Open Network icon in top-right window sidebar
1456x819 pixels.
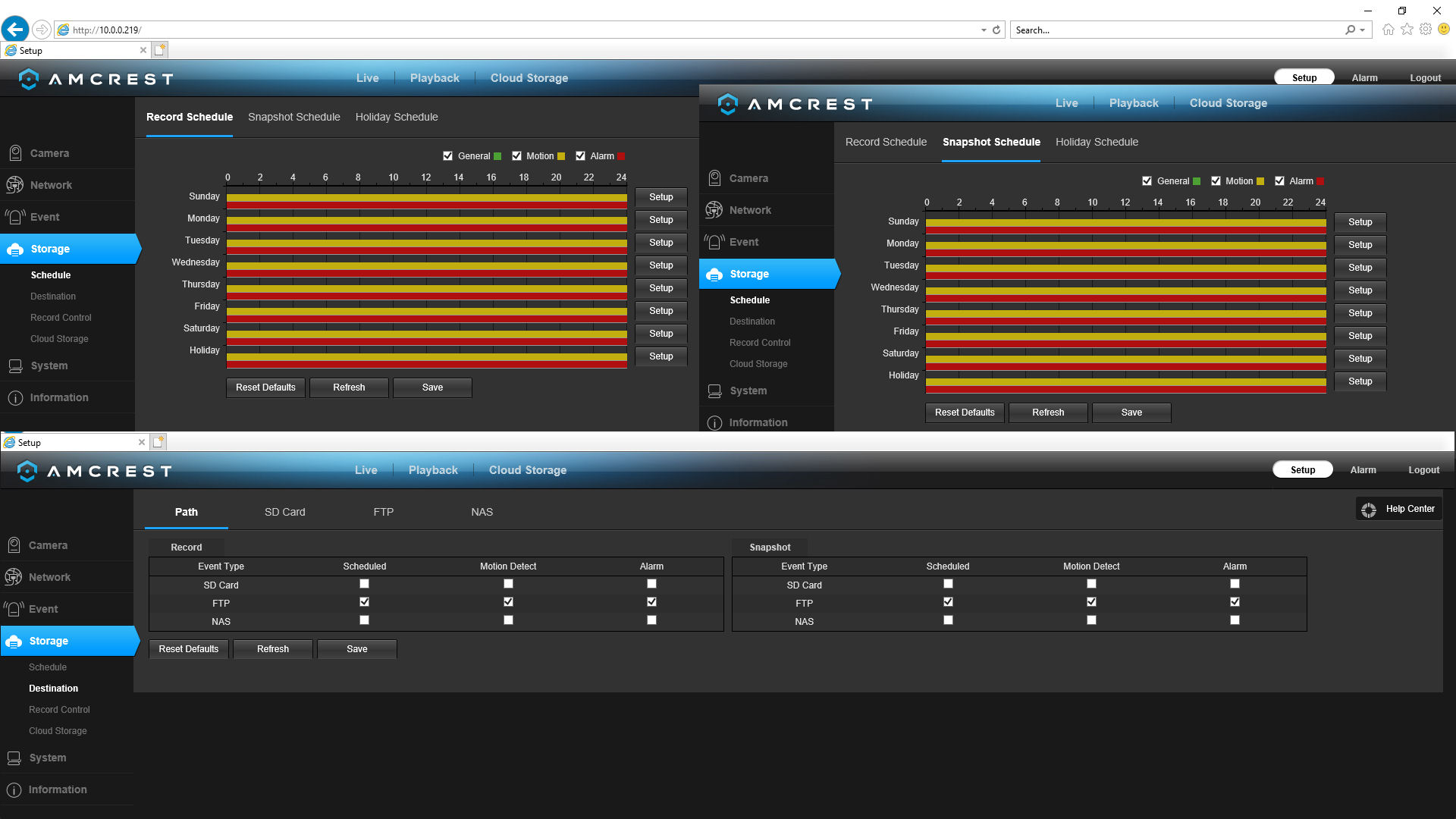click(x=714, y=210)
